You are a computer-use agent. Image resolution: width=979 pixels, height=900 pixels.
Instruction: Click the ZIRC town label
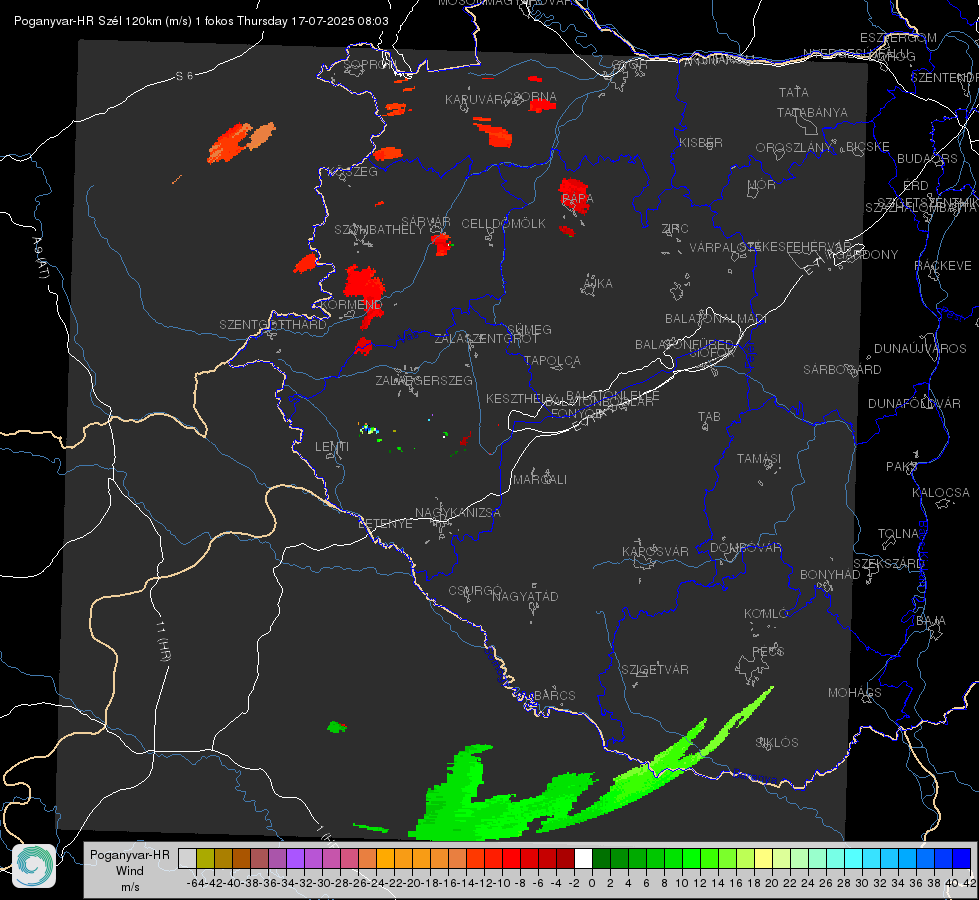pos(675,229)
